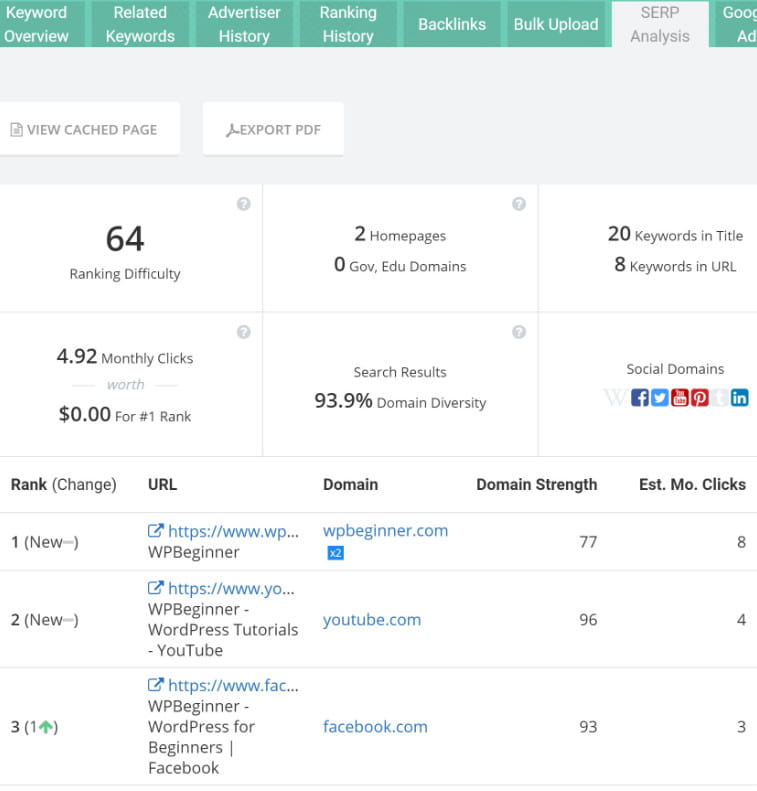
Task: Click the green up arrow in rank 3
Action: 46,727
